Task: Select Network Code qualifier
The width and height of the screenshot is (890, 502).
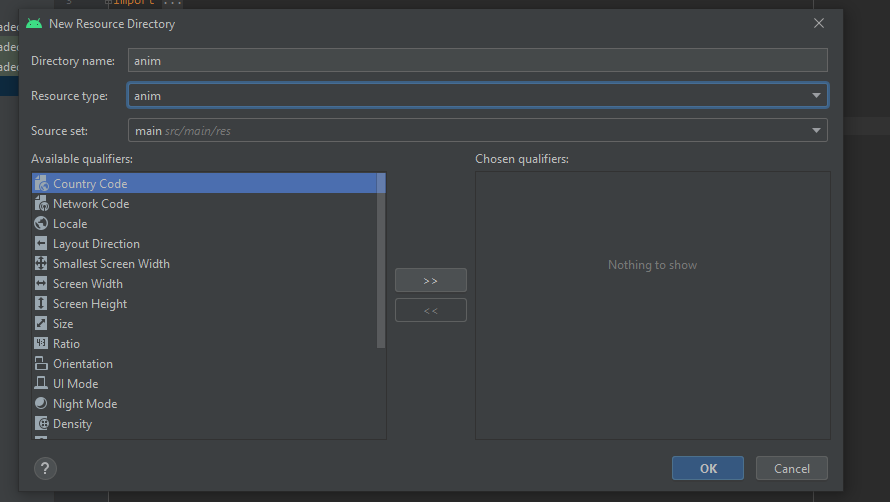Action: coord(204,203)
